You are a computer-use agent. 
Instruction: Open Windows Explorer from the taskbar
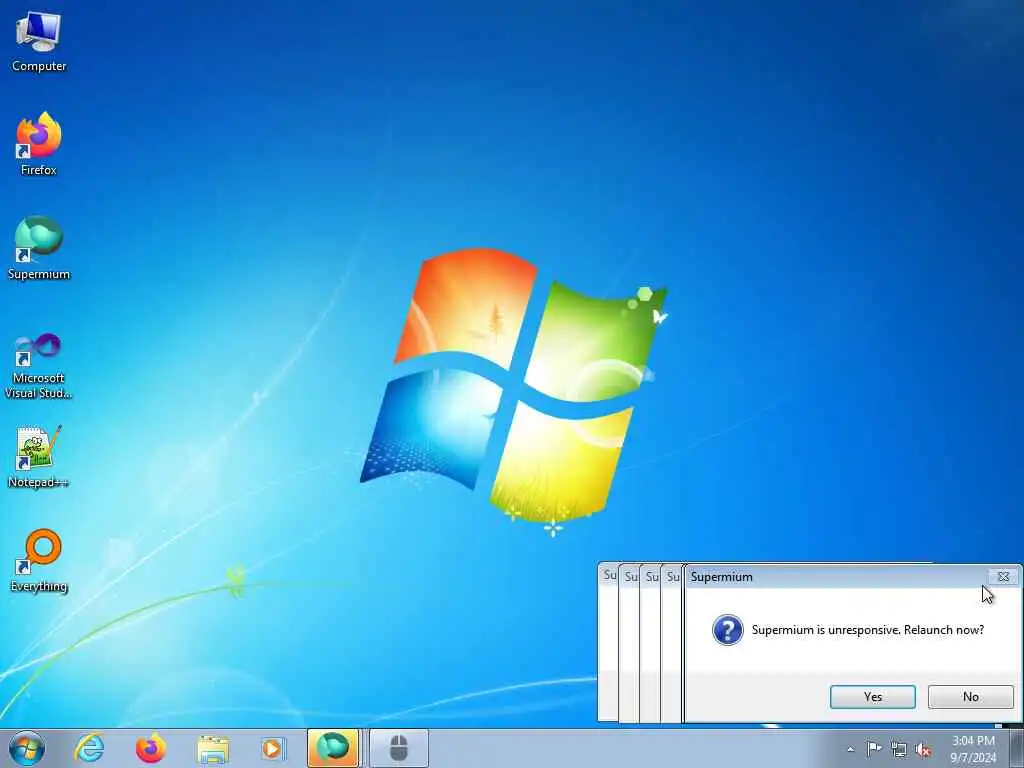(213, 748)
